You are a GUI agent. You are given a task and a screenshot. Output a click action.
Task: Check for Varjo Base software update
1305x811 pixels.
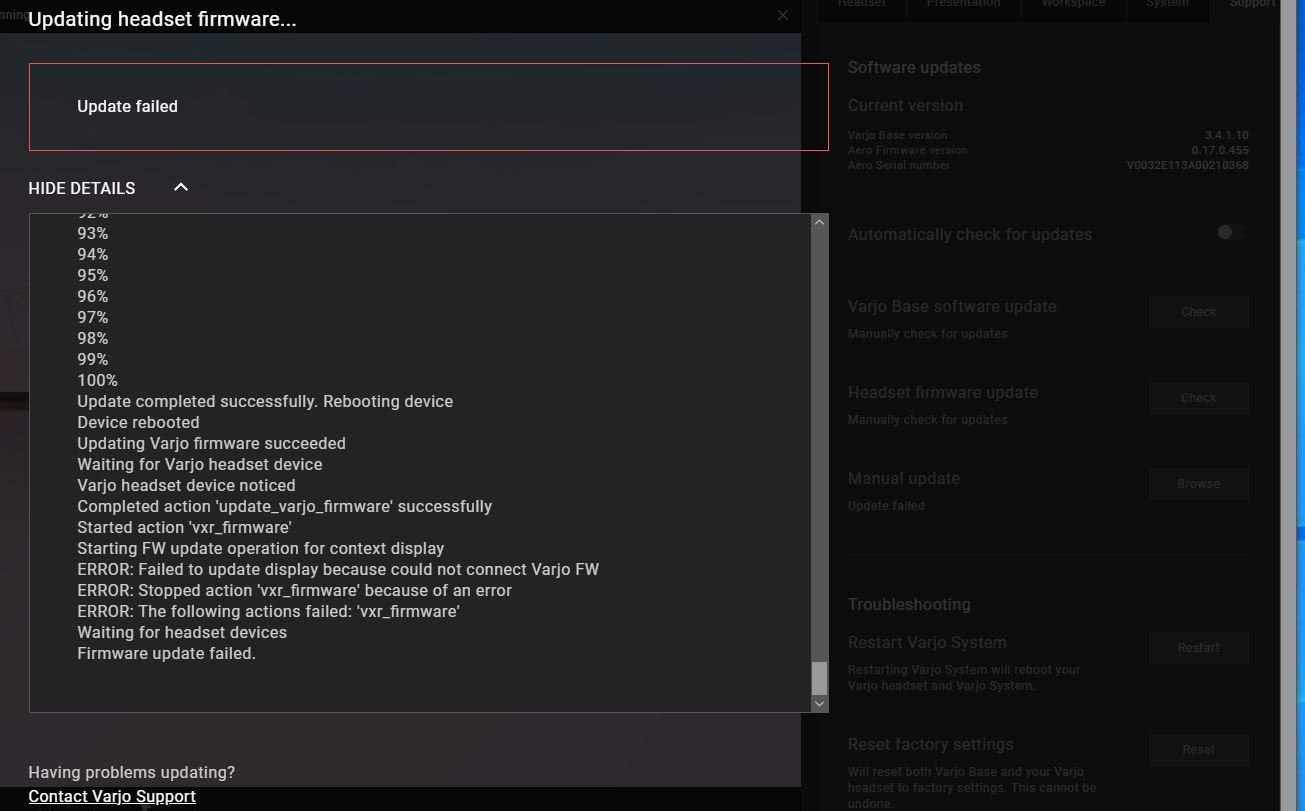(x=1198, y=312)
